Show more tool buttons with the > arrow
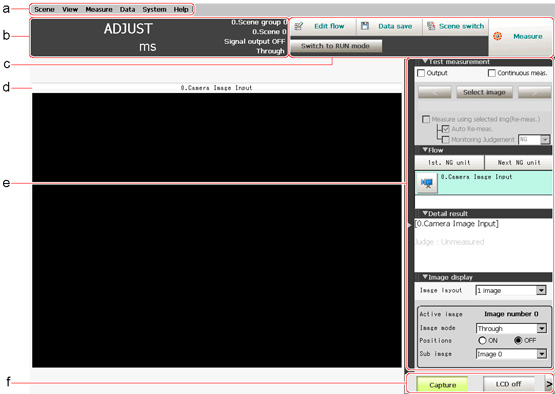The image size is (555, 394). (548, 384)
